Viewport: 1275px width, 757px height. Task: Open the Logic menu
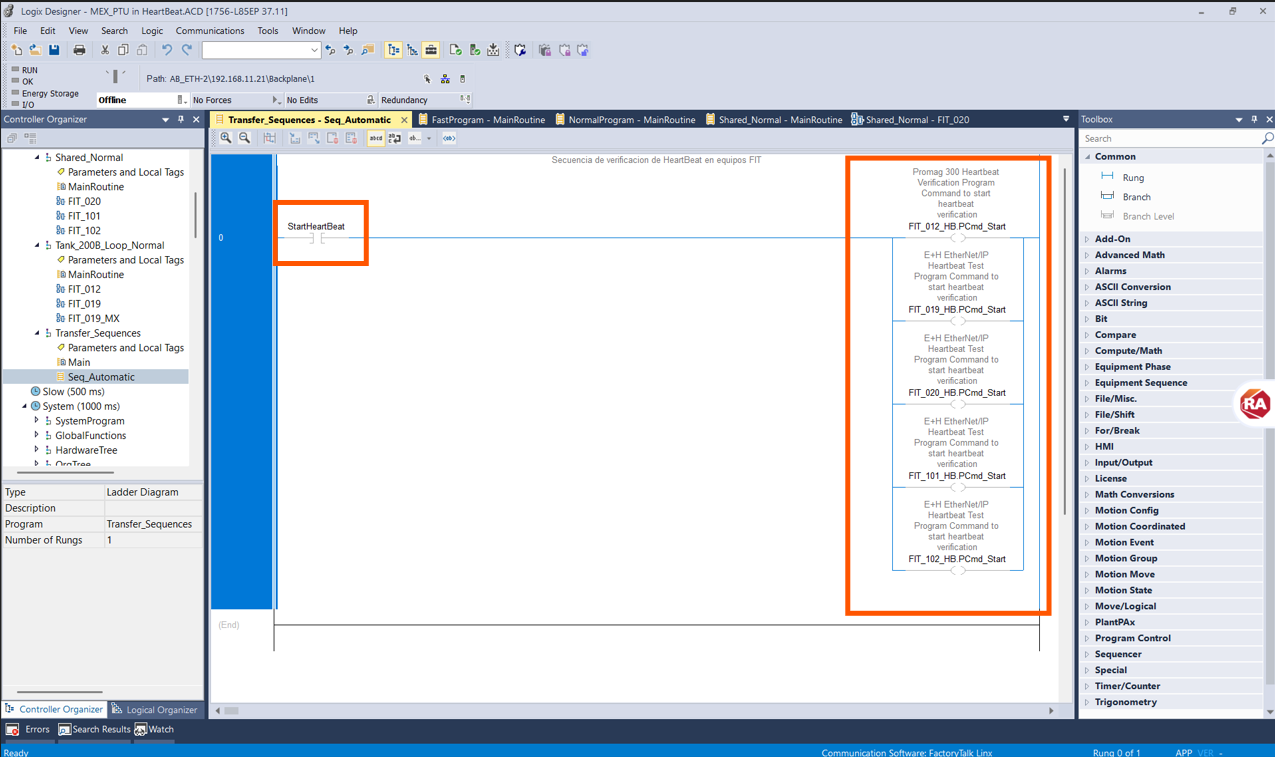click(x=152, y=31)
